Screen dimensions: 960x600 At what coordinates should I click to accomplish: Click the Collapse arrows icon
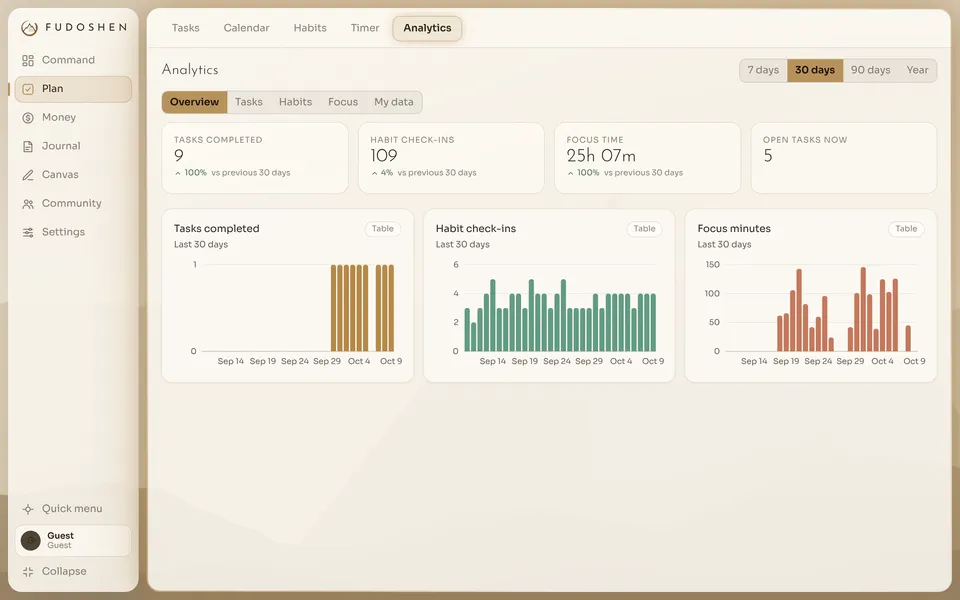point(28,572)
